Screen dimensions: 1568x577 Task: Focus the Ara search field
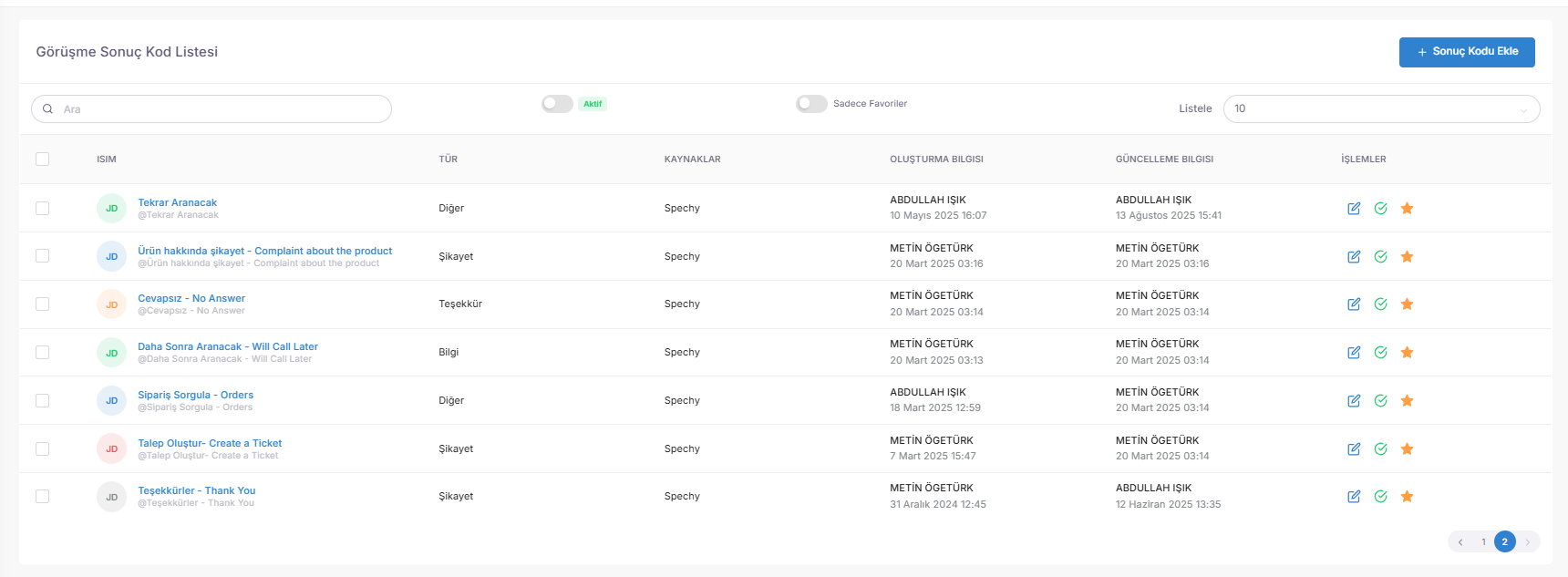coord(211,109)
